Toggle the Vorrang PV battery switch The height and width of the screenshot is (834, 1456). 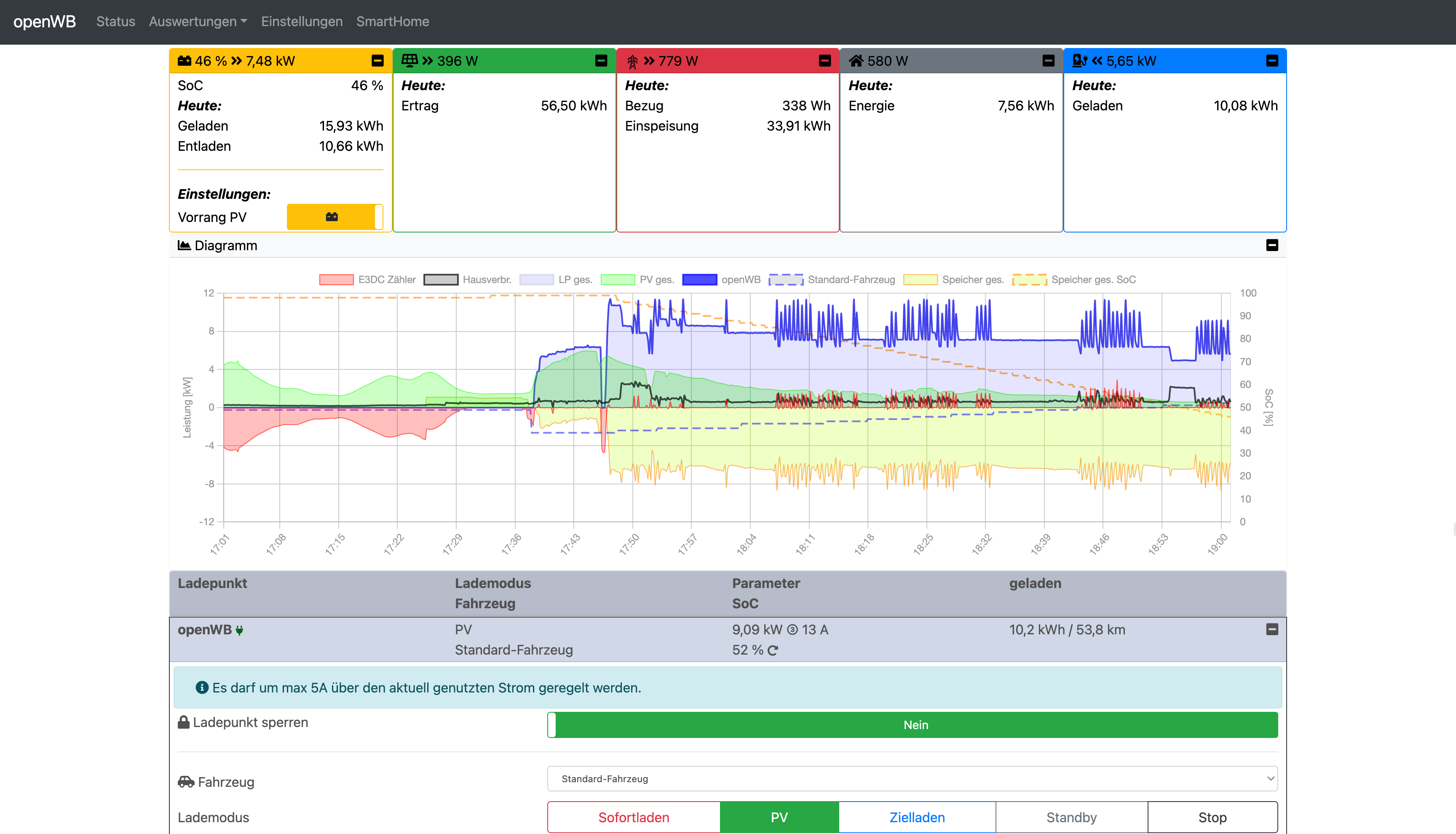(335, 217)
